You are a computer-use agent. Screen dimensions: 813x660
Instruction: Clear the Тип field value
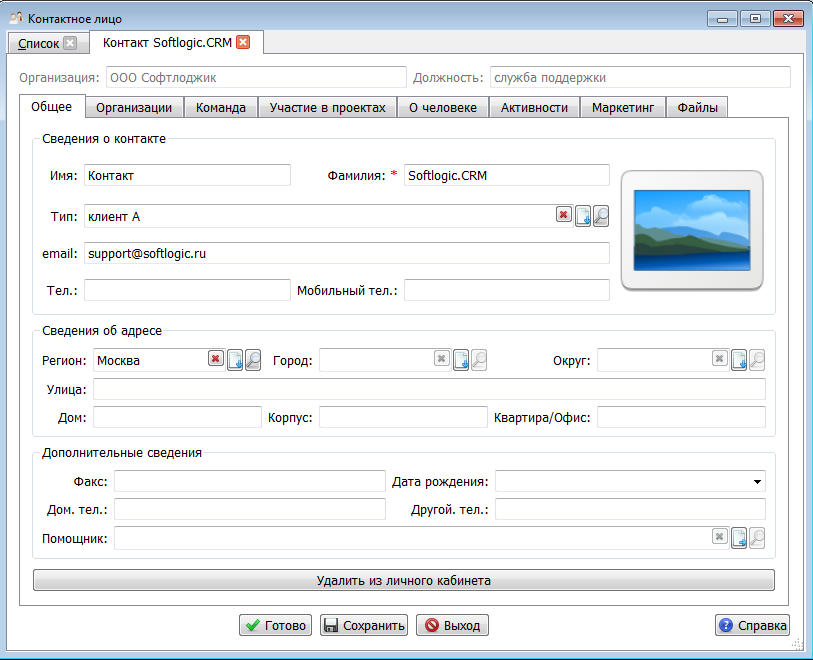coord(564,214)
